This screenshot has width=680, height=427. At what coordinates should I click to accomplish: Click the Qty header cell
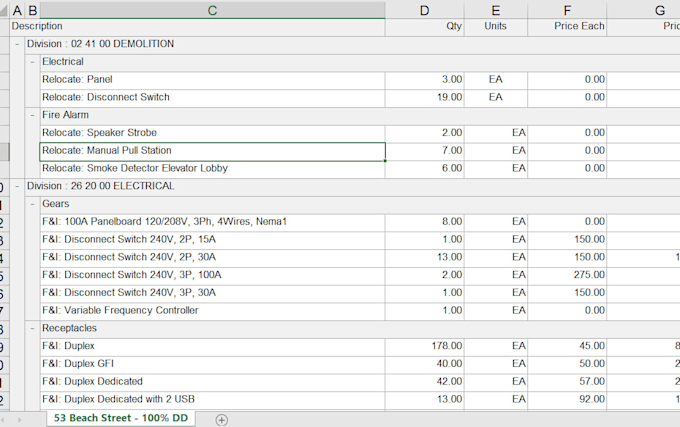425,26
